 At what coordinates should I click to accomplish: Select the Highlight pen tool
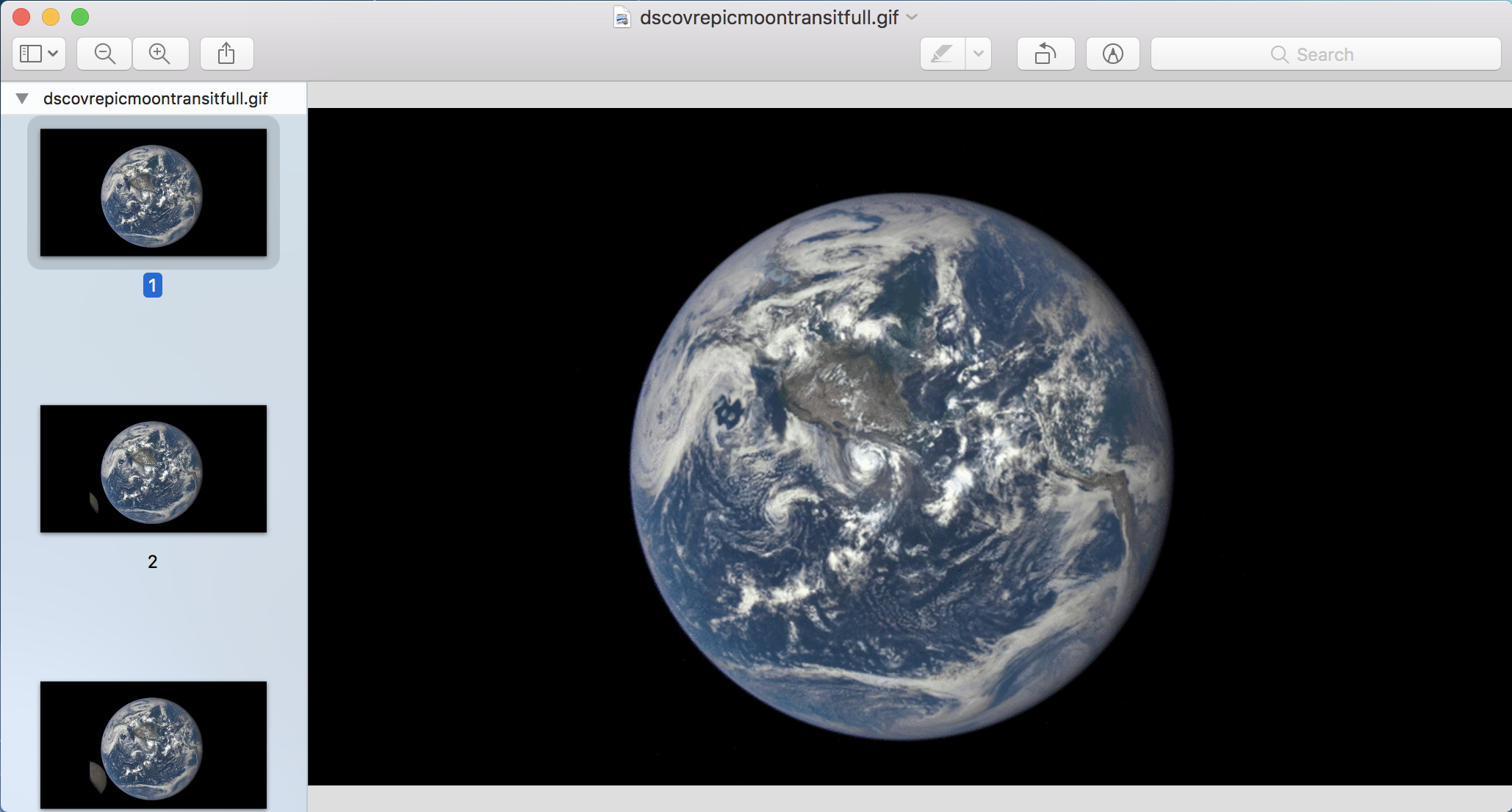click(x=942, y=54)
